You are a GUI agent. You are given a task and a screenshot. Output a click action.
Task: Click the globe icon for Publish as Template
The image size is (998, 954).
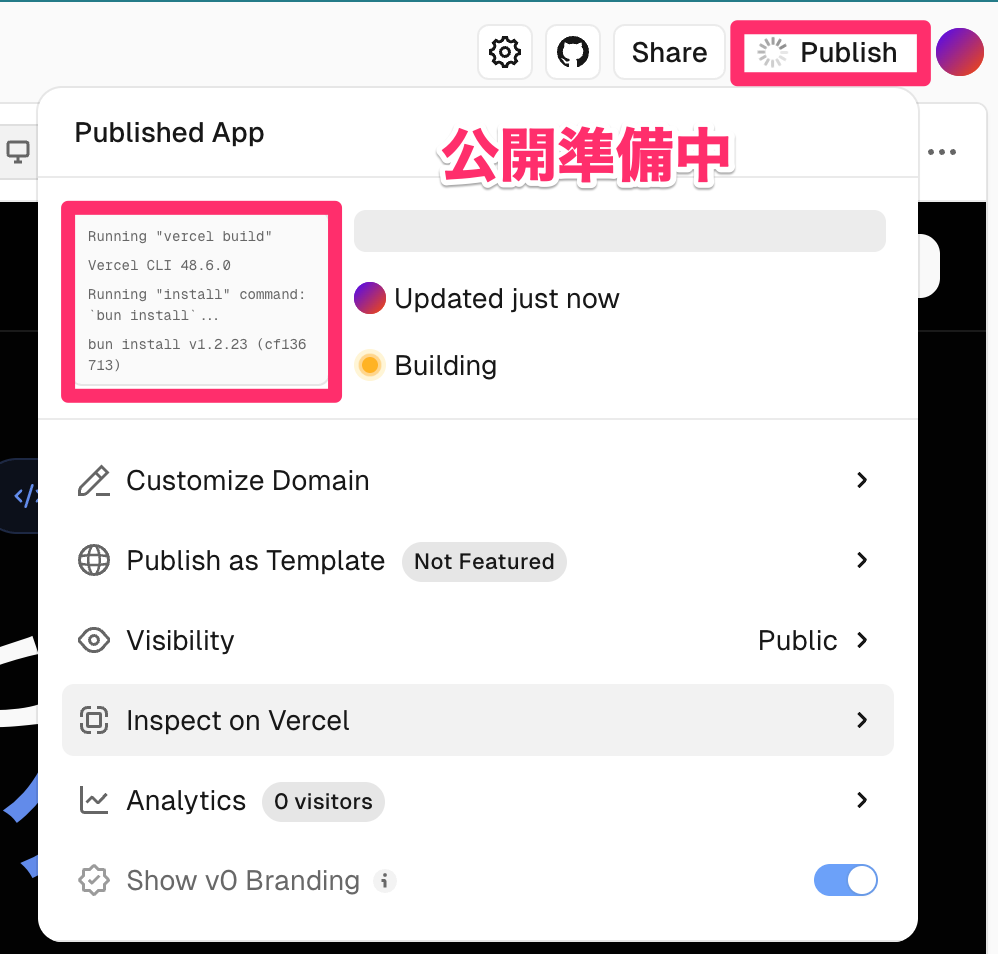pyautogui.click(x=94, y=561)
